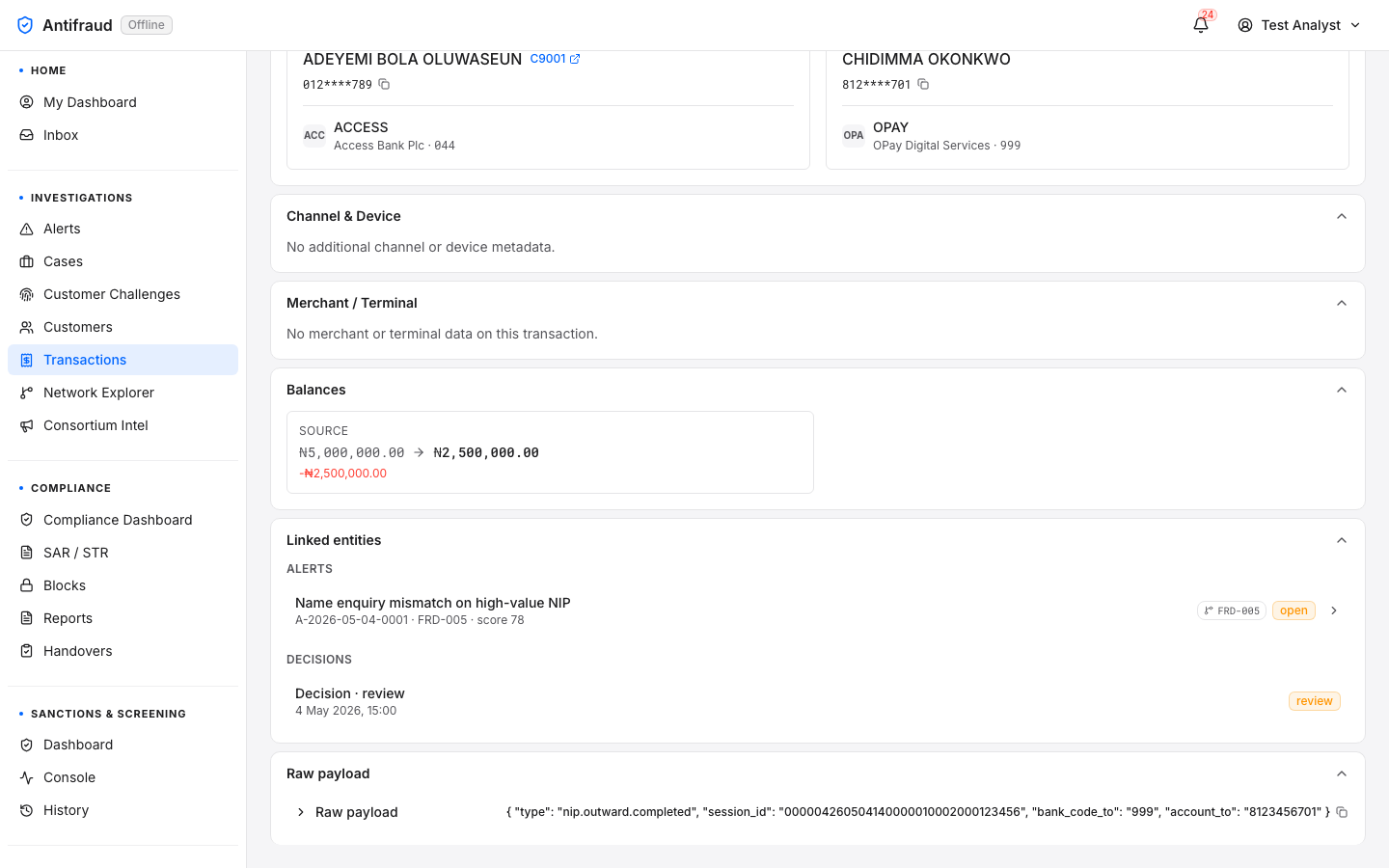Expand the Raw payload JSON tree

click(301, 812)
